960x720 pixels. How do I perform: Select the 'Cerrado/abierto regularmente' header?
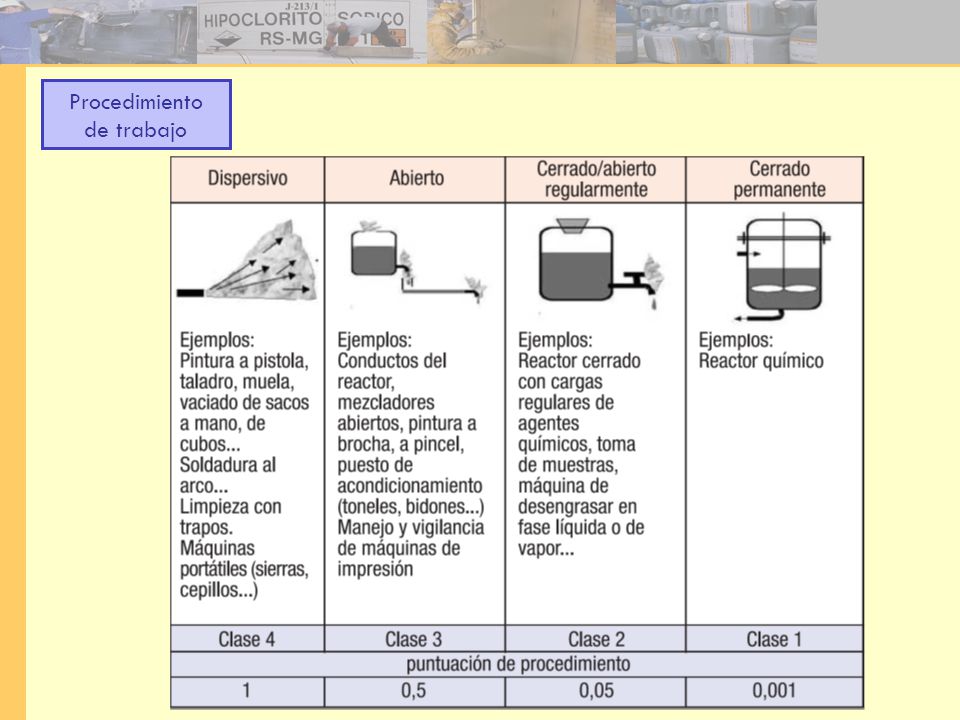pyautogui.click(x=596, y=179)
